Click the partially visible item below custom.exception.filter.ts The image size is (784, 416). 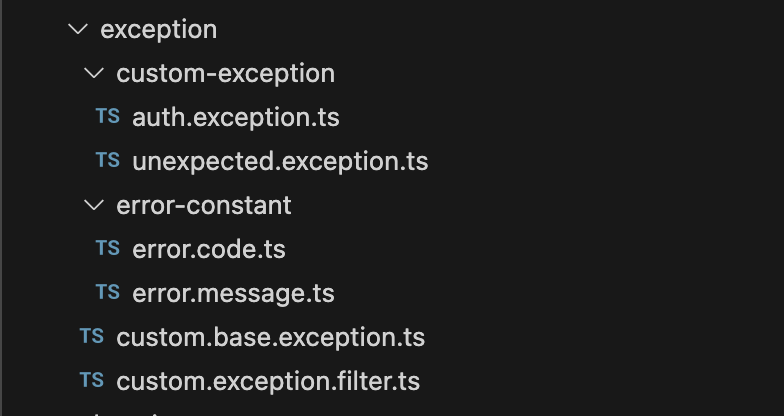click(x=125, y=413)
